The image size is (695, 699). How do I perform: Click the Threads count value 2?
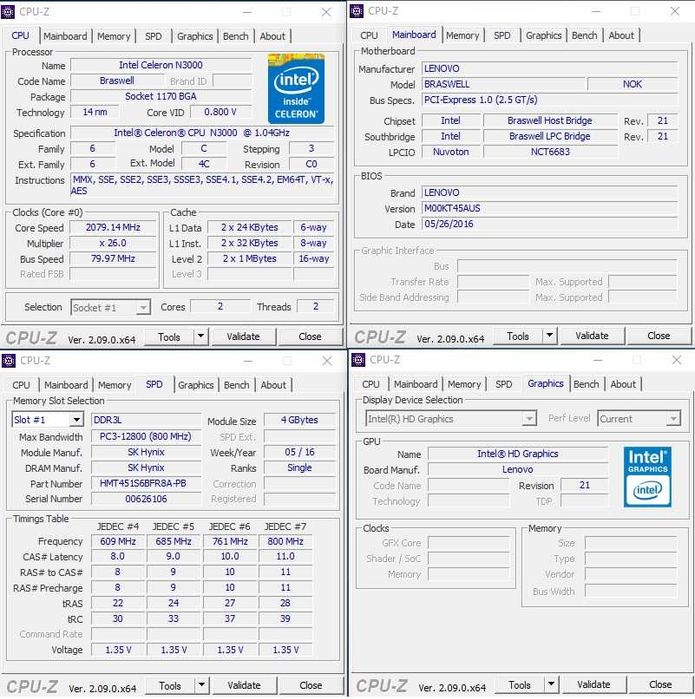(316, 307)
